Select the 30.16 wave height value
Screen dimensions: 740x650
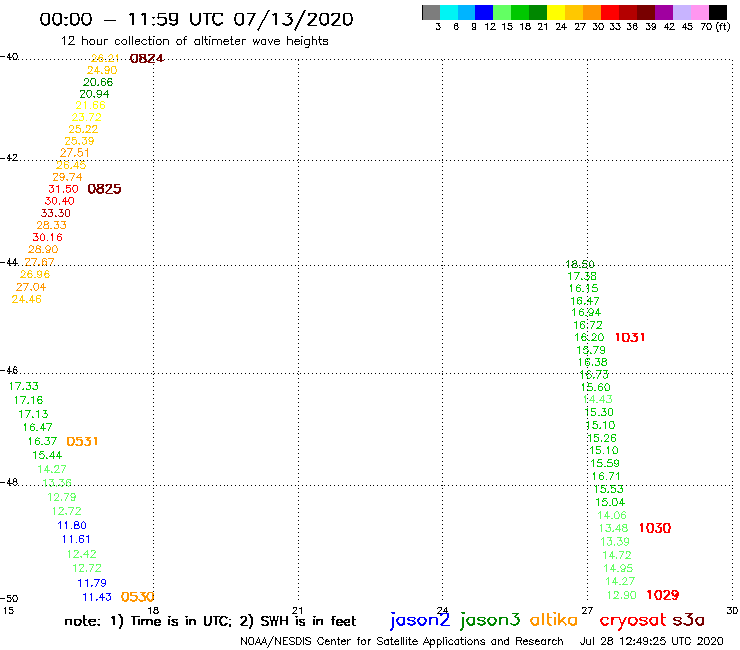click(47, 237)
